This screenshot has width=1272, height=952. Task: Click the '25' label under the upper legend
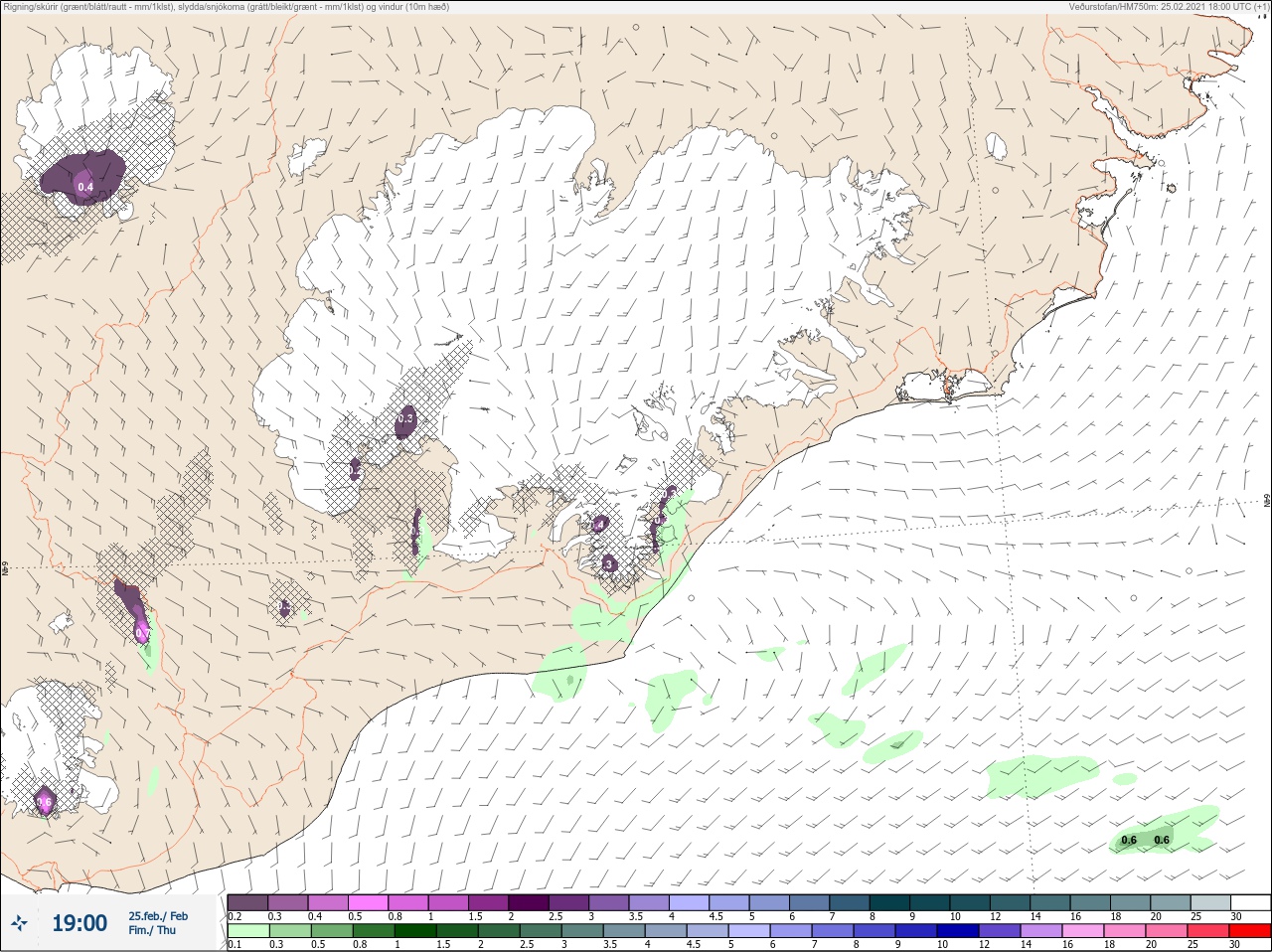click(x=1195, y=916)
